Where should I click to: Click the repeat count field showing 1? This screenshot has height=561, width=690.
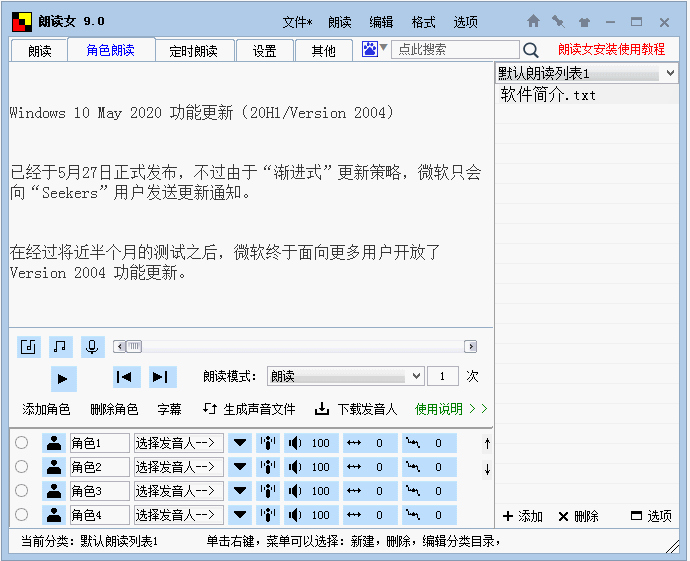click(x=443, y=377)
